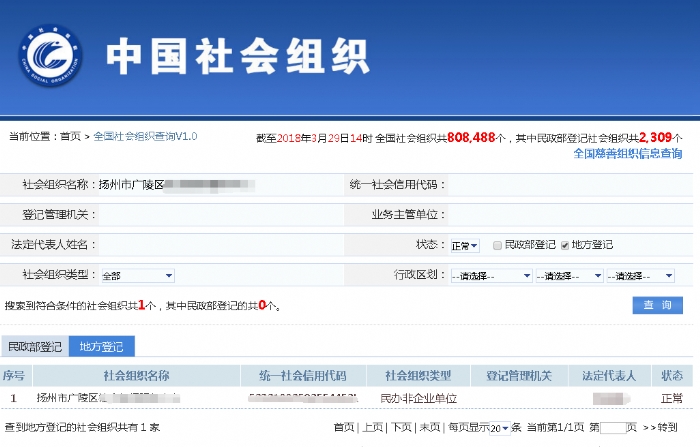Expand the 社会组织类型 dropdown
Screen dimensions: 700x447
(x=136, y=275)
